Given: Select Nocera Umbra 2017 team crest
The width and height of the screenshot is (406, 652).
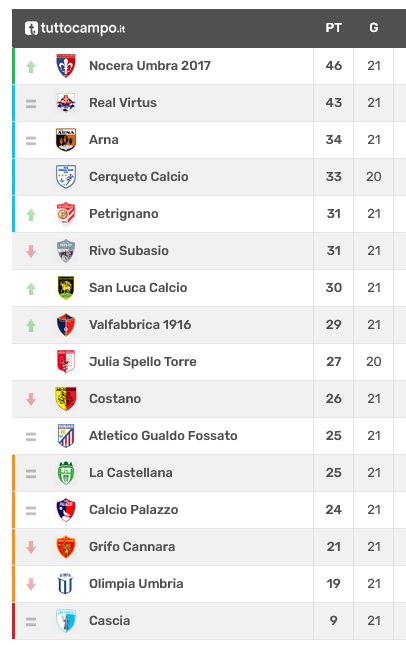Looking at the screenshot, I should point(66,66).
